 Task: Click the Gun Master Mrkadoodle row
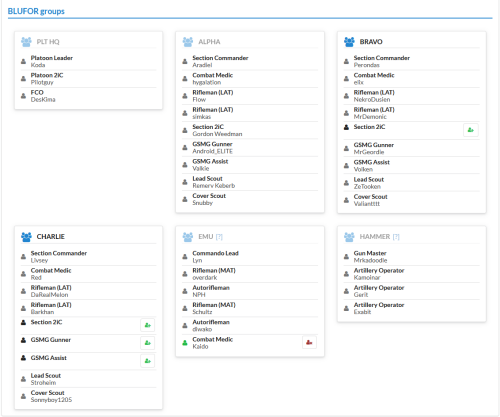pos(412,257)
